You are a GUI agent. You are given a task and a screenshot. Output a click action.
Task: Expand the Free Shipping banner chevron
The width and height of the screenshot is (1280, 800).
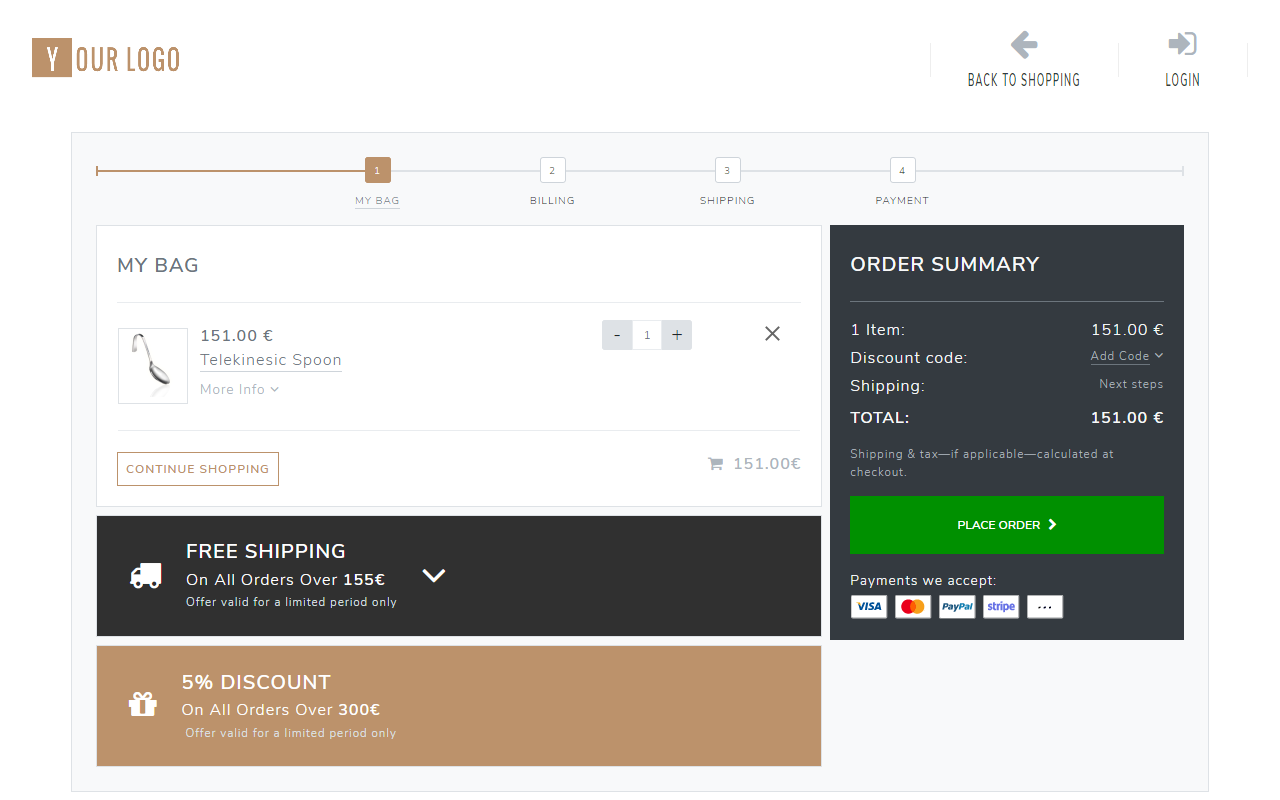(434, 575)
